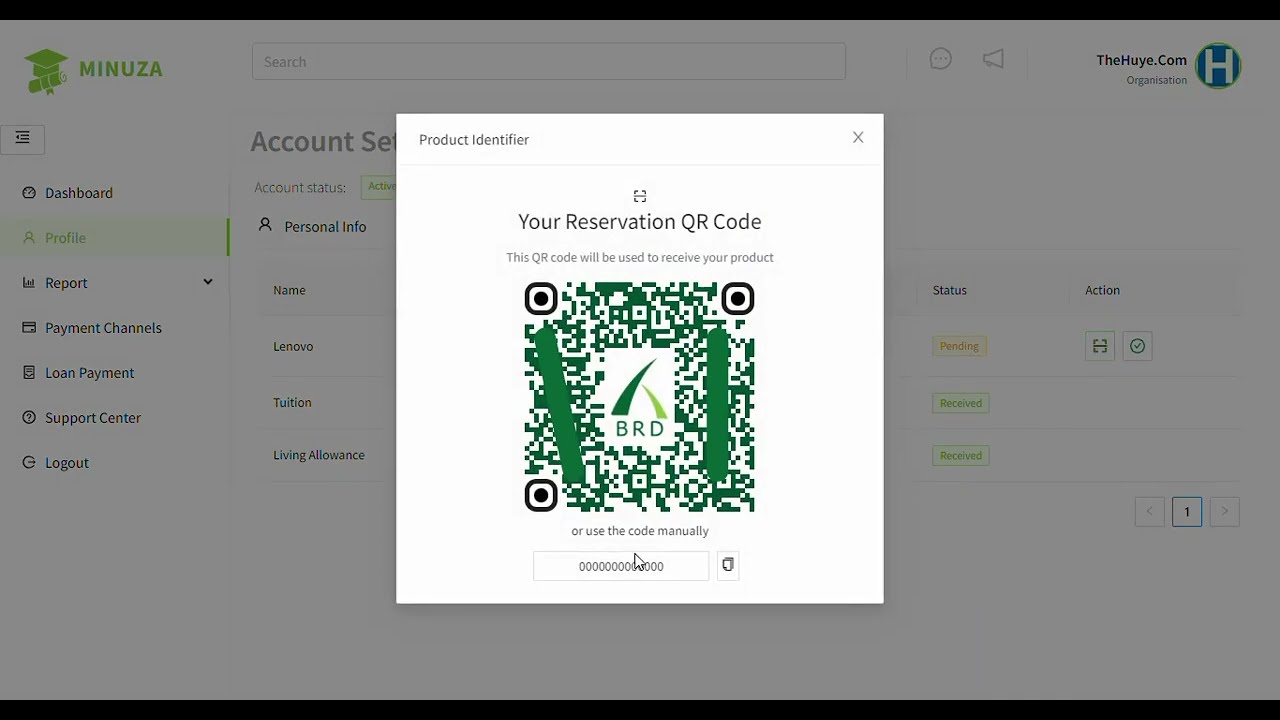Copy the manual reservation code
The width and height of the screenshot is (1280, 720).
728,565
